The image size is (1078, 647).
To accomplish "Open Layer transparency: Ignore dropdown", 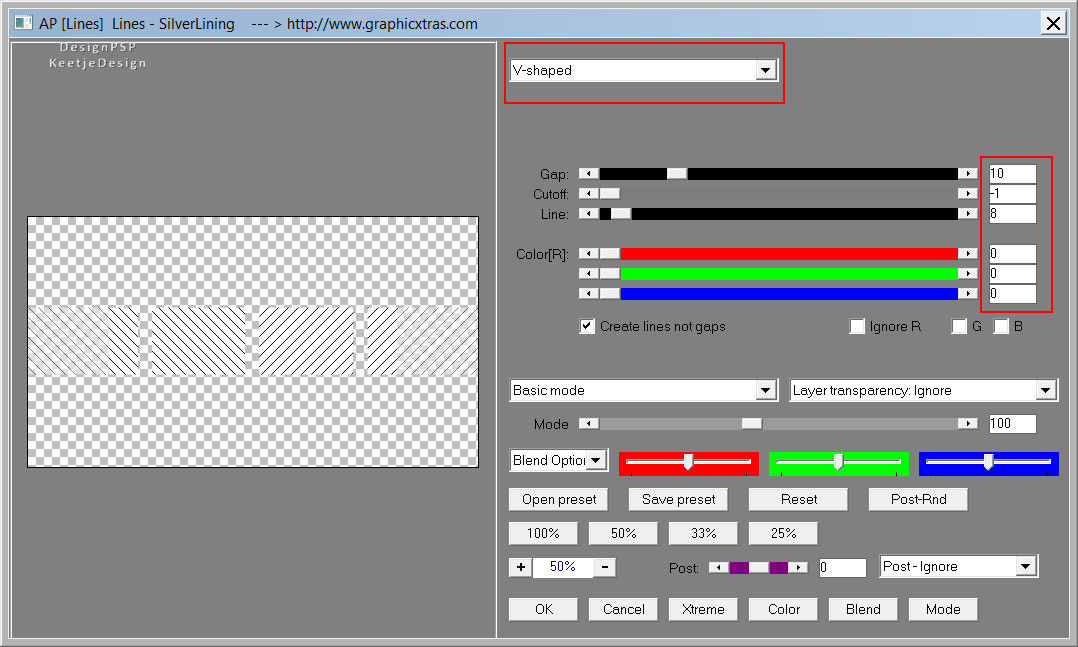I will tap(1046, 390).
